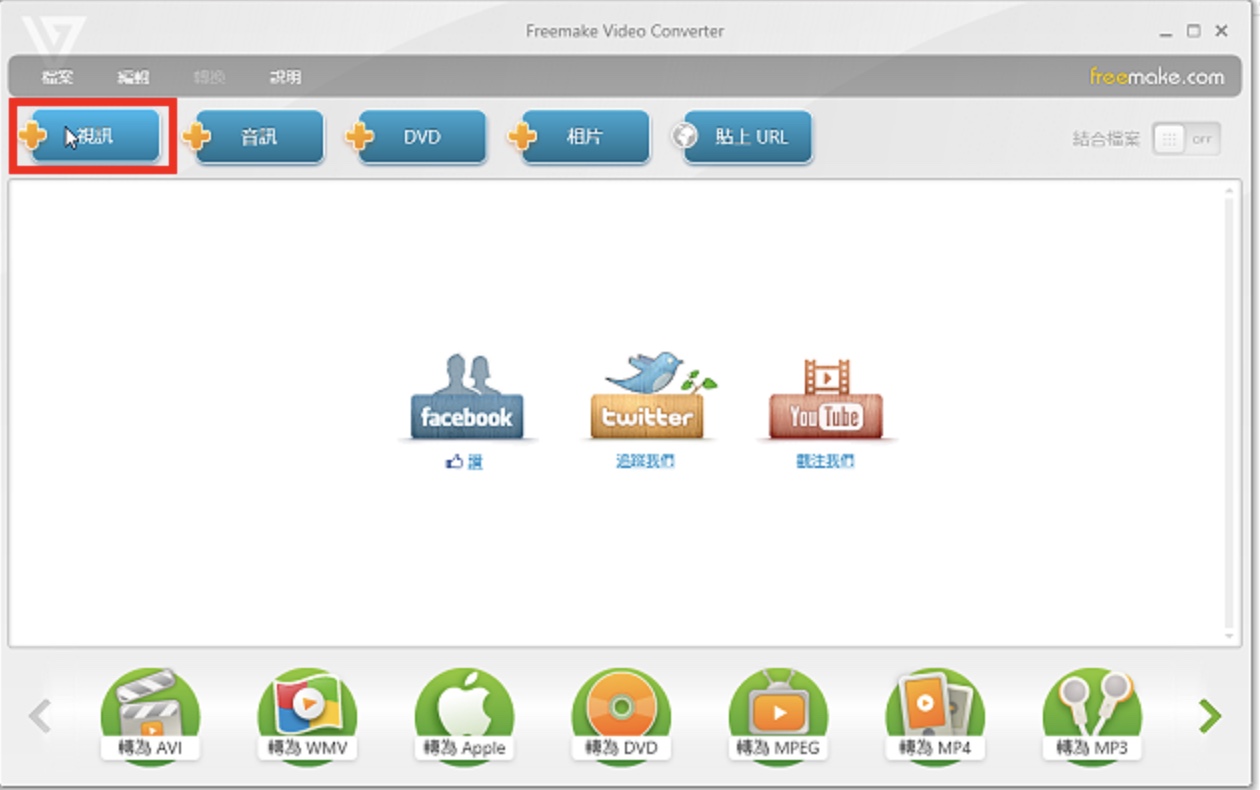Click the 關注我們 YouTube link
Screen dimensions: 1260x790
point(825,461)
